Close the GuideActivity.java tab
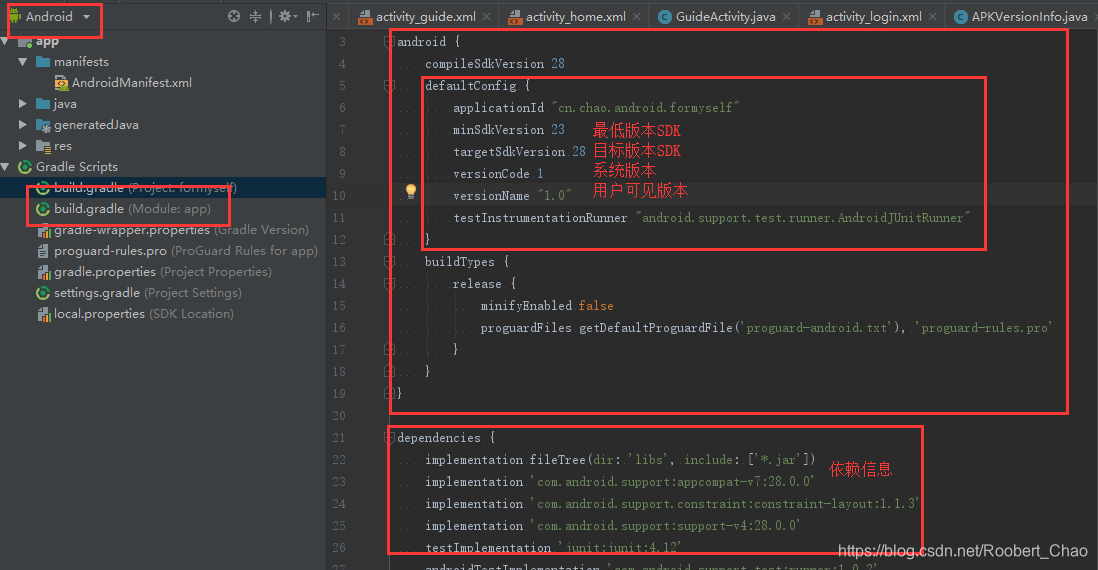The width and height of the screenshot is (1098, 570). tap(786, 17)
